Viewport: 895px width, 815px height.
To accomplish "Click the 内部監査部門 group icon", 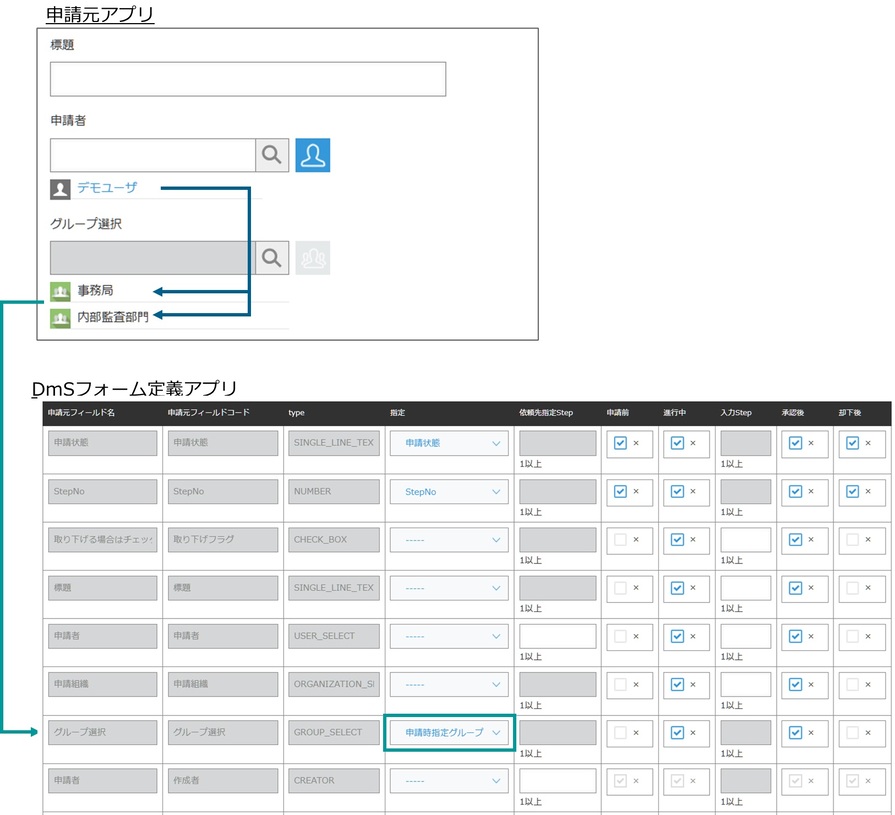I will (60, 318).
